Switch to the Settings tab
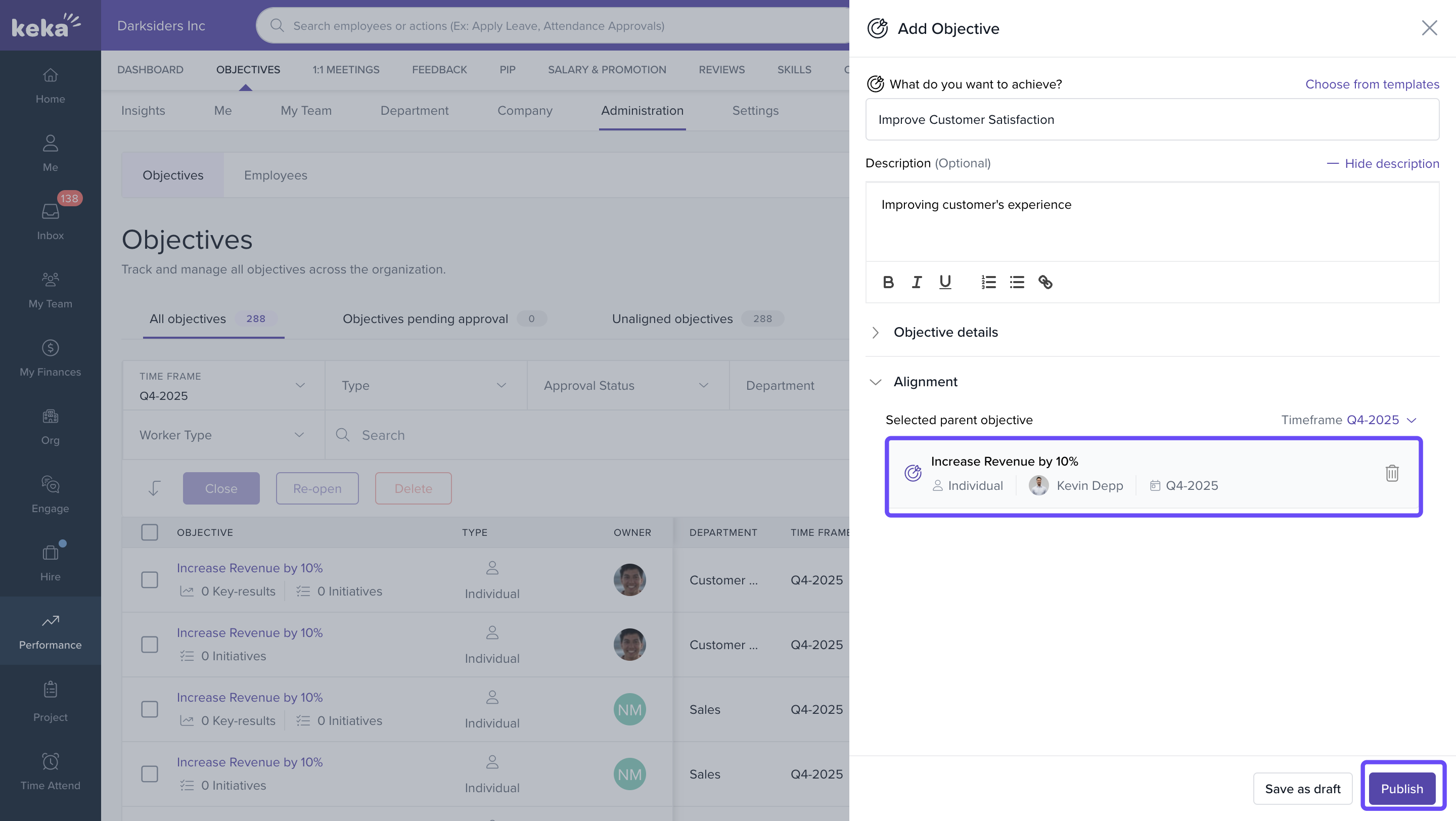The height and width of the screenshot is (821, 1456). point(755,111)
